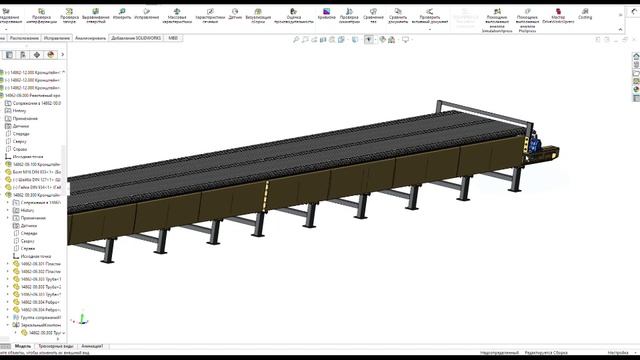Viewport: 640px width, 360px height.
Task: Open Compare Documents (Сравнить документы)
Action: (398, 16)
